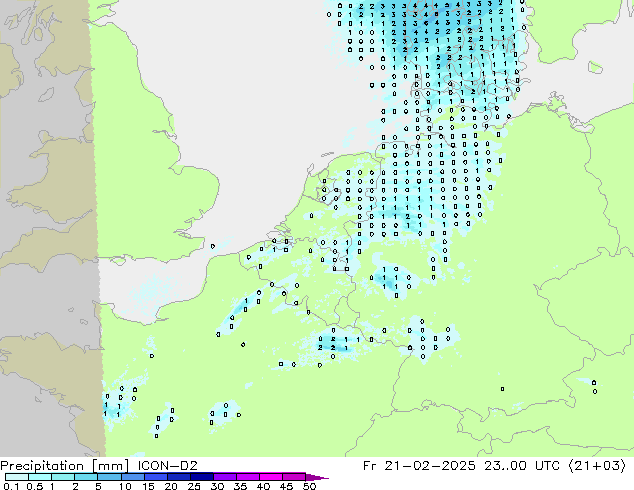Select the 40–45 mm magenta legend swatch

(271, 477)
